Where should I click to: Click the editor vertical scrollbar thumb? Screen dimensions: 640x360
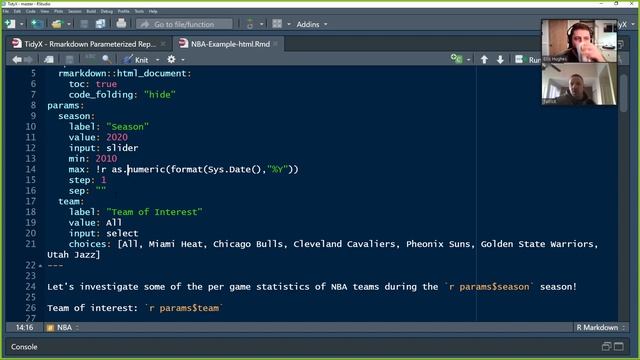tap(623, 93)
